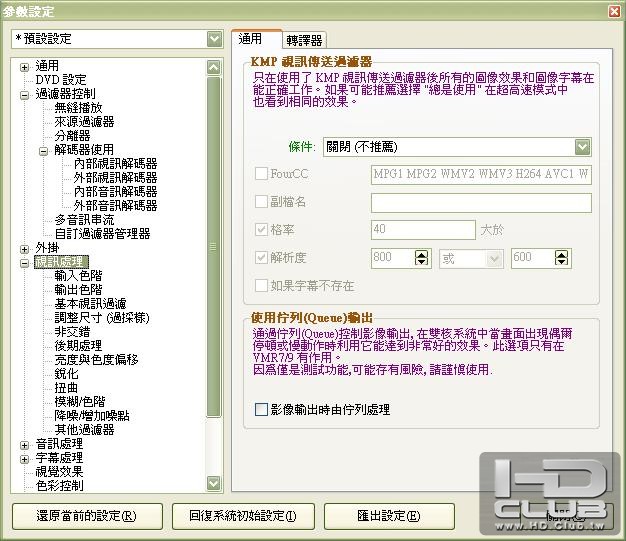Select 自訂過濾器管理器 in the tree

click(x=102, y=234)
